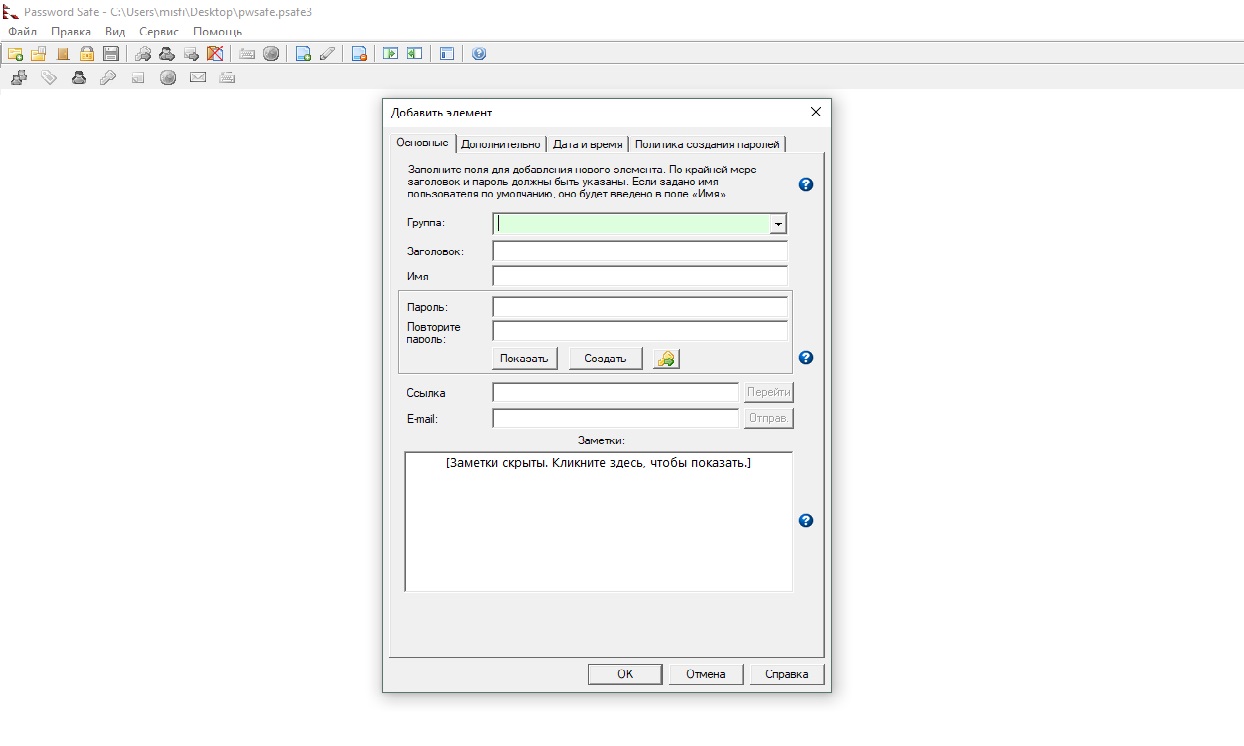Click the Expand all green arrow icon
This screenshot has width=1244, height=746.
click(x=391, y=54)
